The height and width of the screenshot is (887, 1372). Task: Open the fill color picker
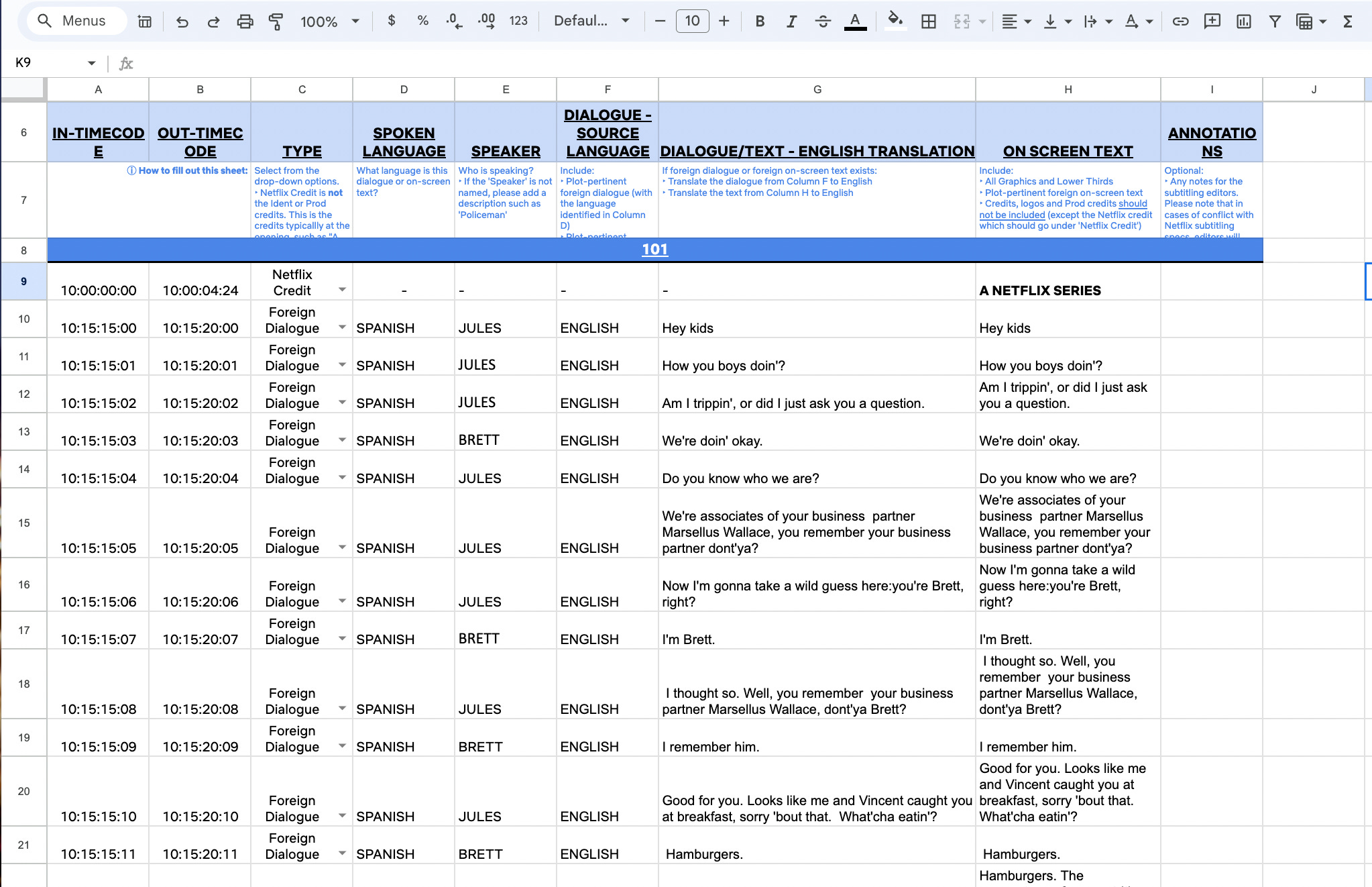tap(895, 21)
